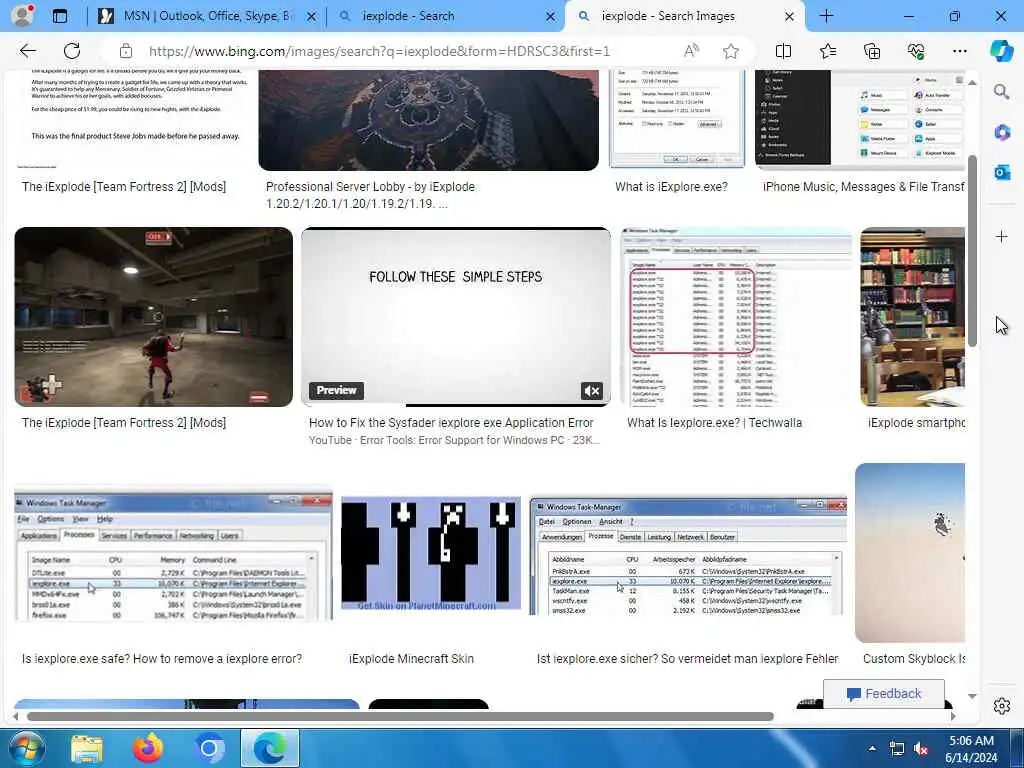Go back to the previous page
The width and height of the screenshot is (1024, 768).
point(27,51)
